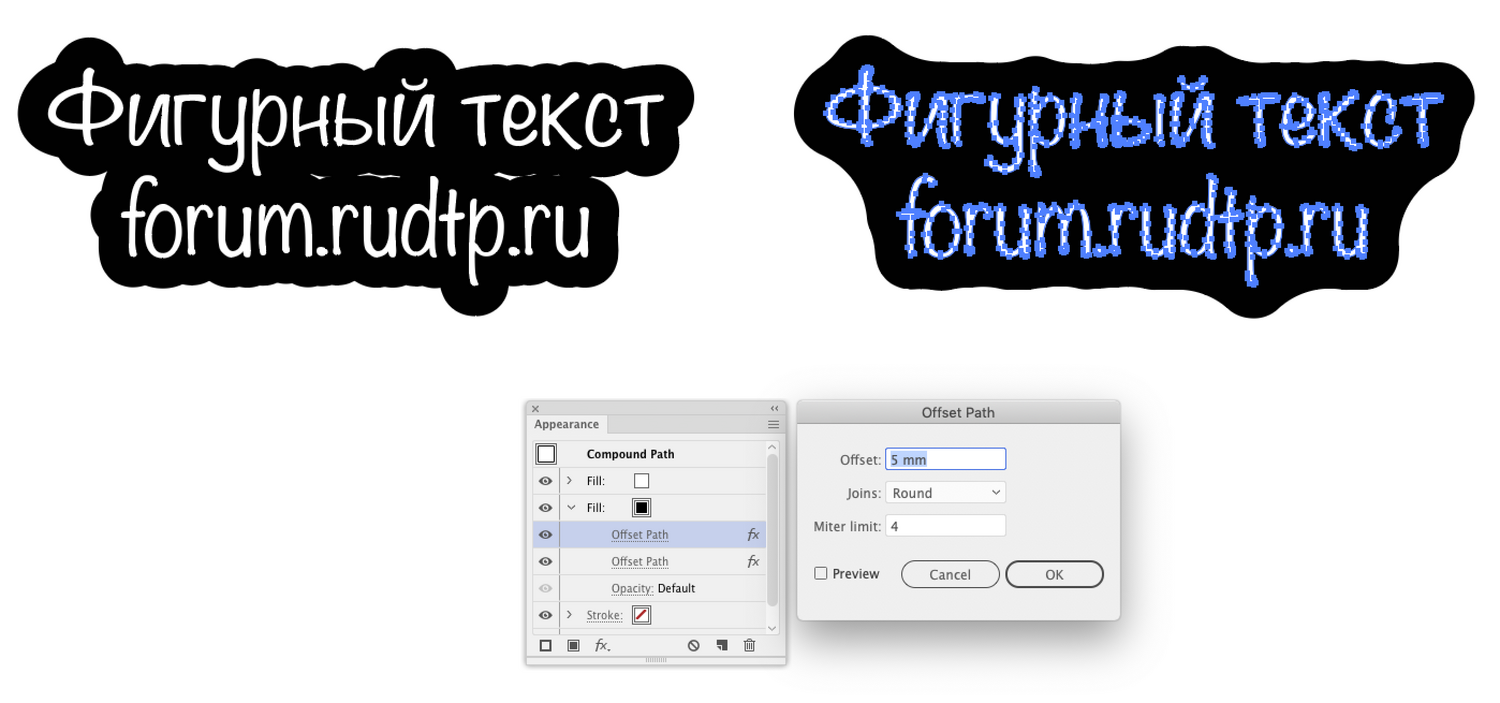Click the black fill color swatch

pos(641,508)
